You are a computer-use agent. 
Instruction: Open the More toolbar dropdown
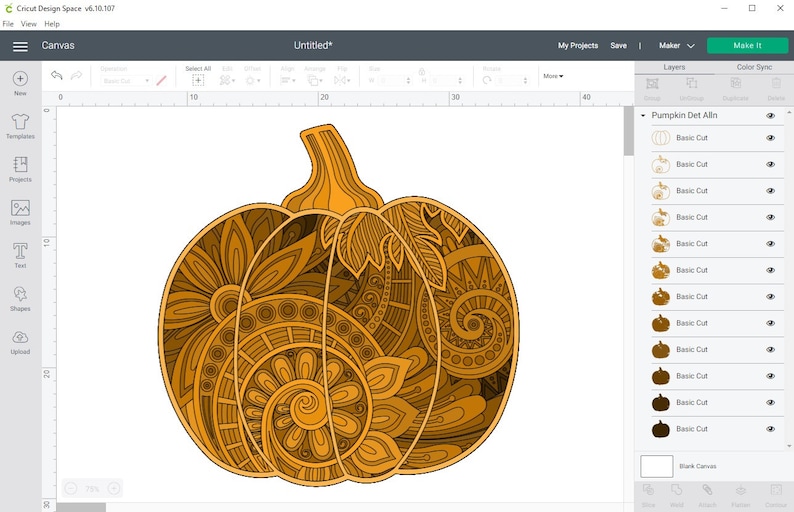click(553, 76)
